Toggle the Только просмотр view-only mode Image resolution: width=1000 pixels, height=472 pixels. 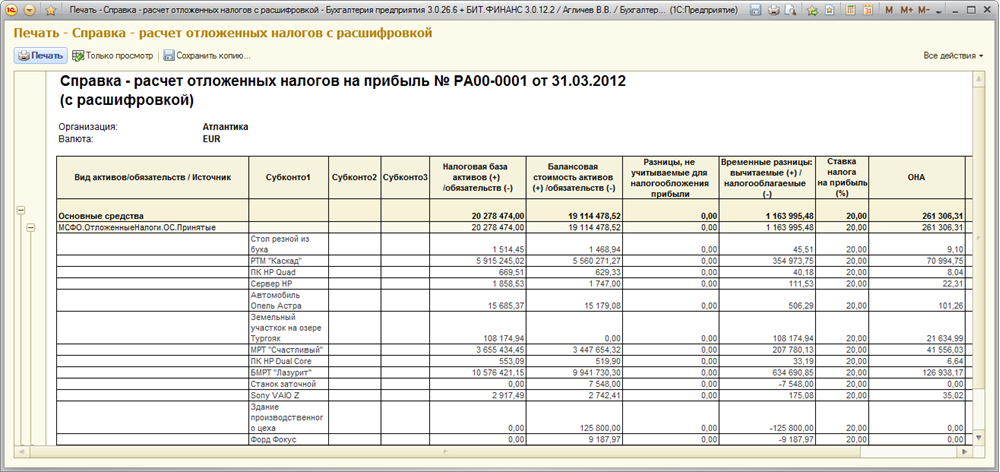112,55
